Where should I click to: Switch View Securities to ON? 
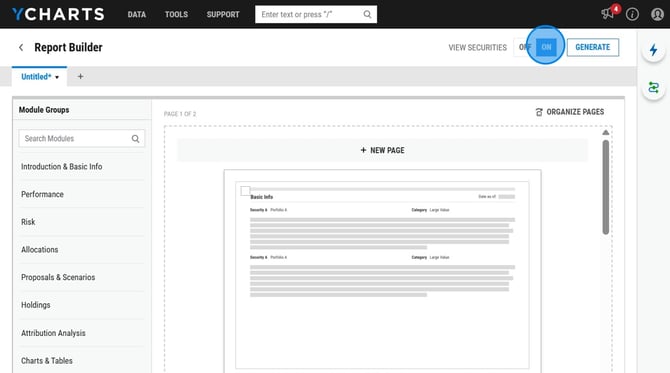click(x=546, y=47)
